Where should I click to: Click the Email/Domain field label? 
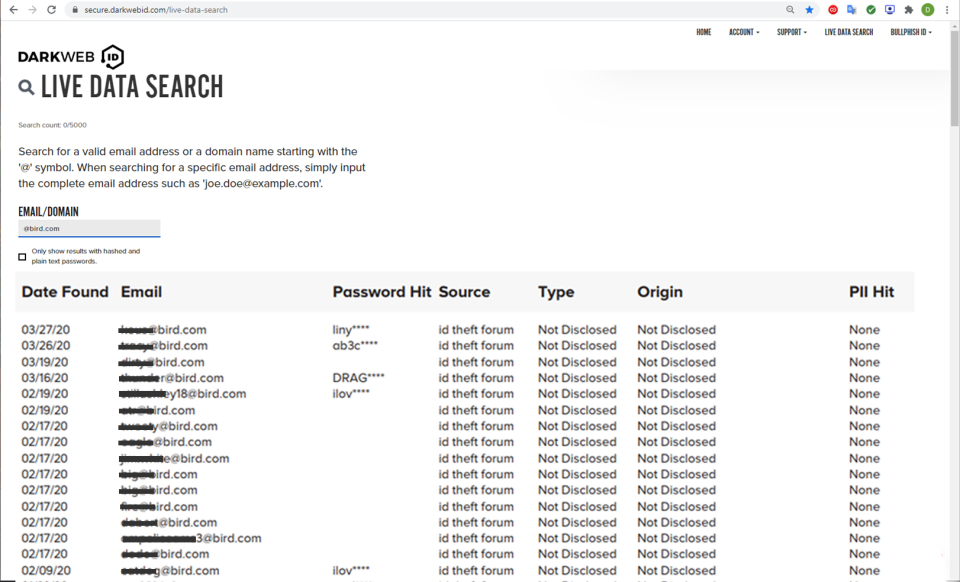click(x=48, y=212)
